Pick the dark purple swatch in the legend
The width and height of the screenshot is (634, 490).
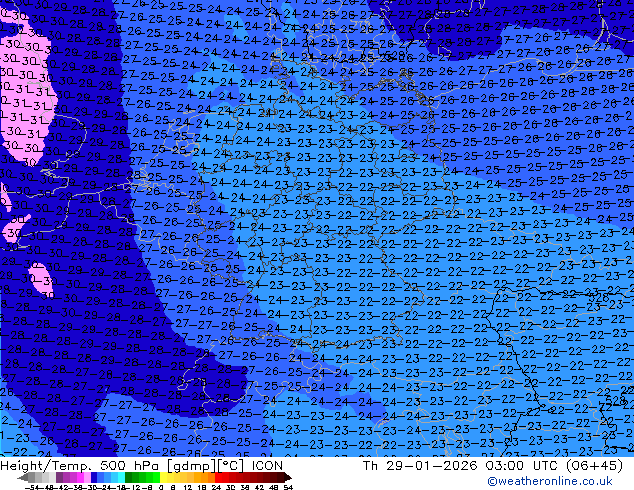59,477
